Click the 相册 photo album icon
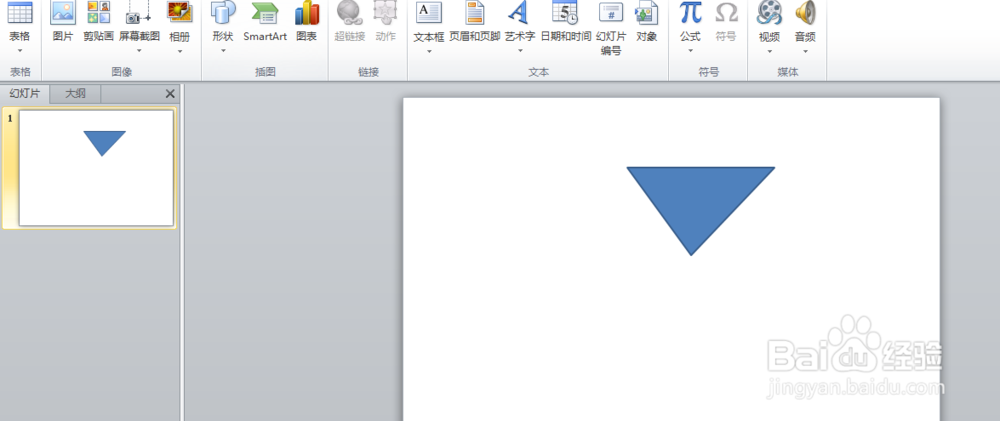 point(179,13)
